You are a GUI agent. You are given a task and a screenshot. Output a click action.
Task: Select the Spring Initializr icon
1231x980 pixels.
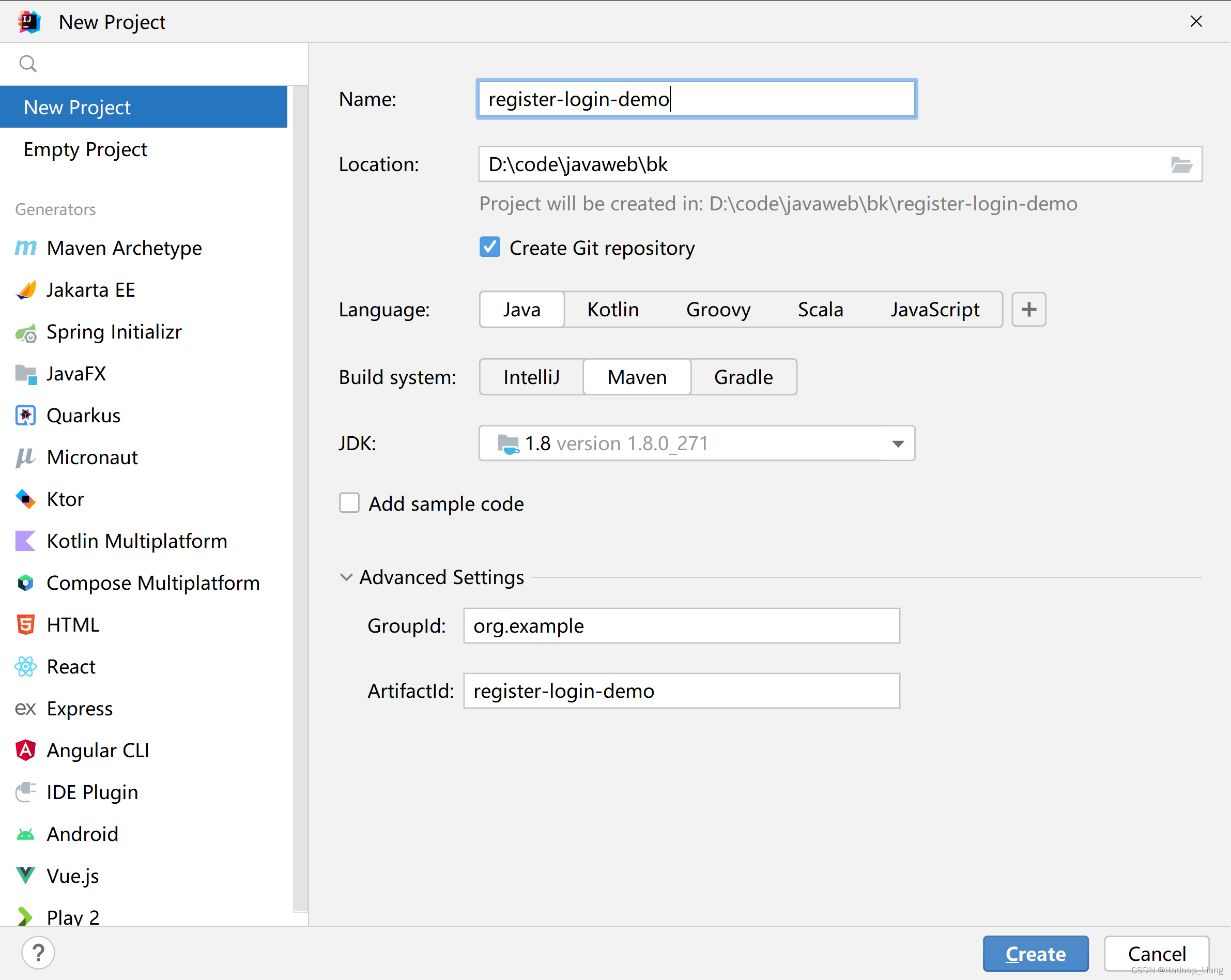tap(26, 332)
